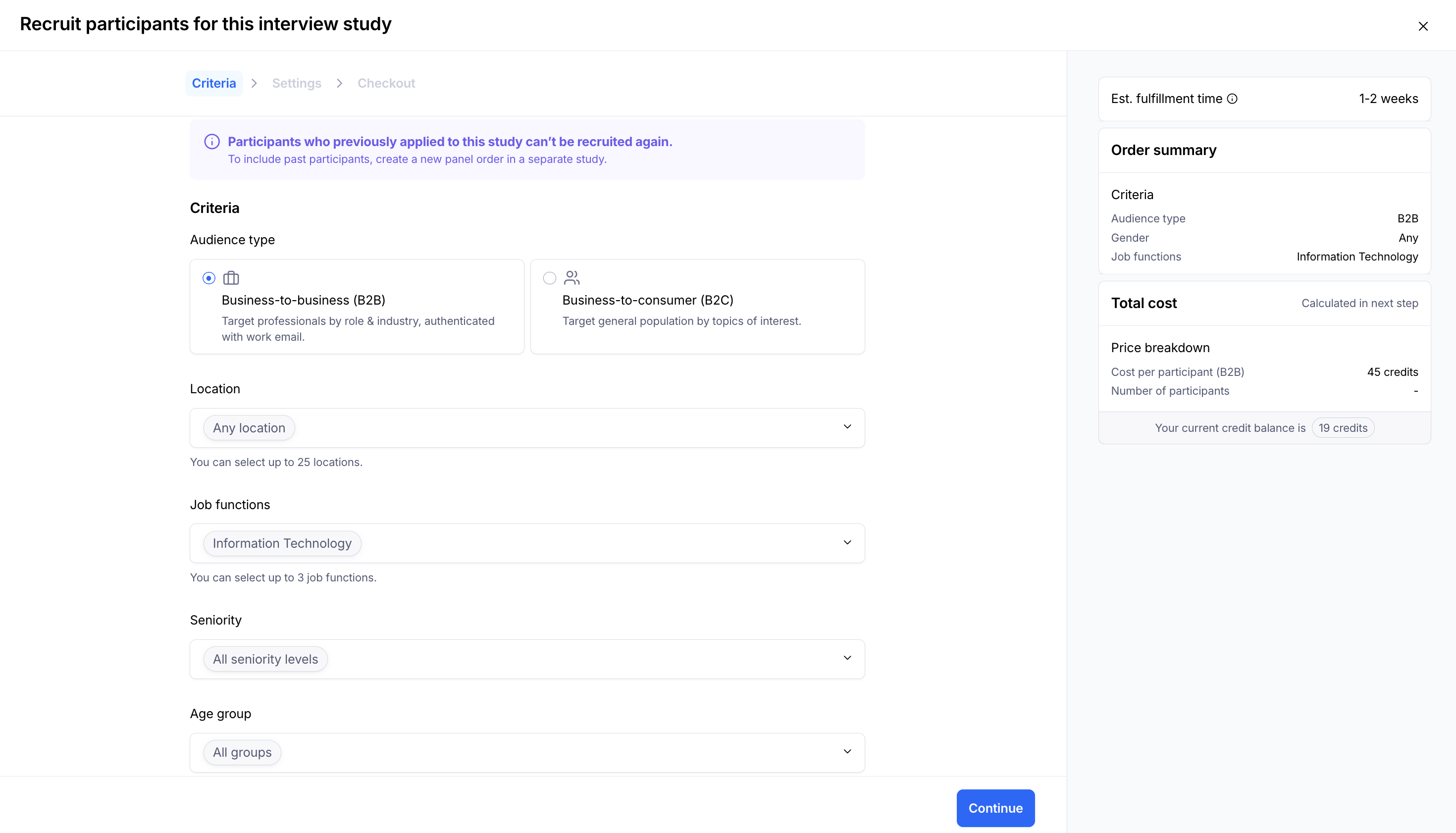Click the briefcase B2B icon

tap(231, 278)
